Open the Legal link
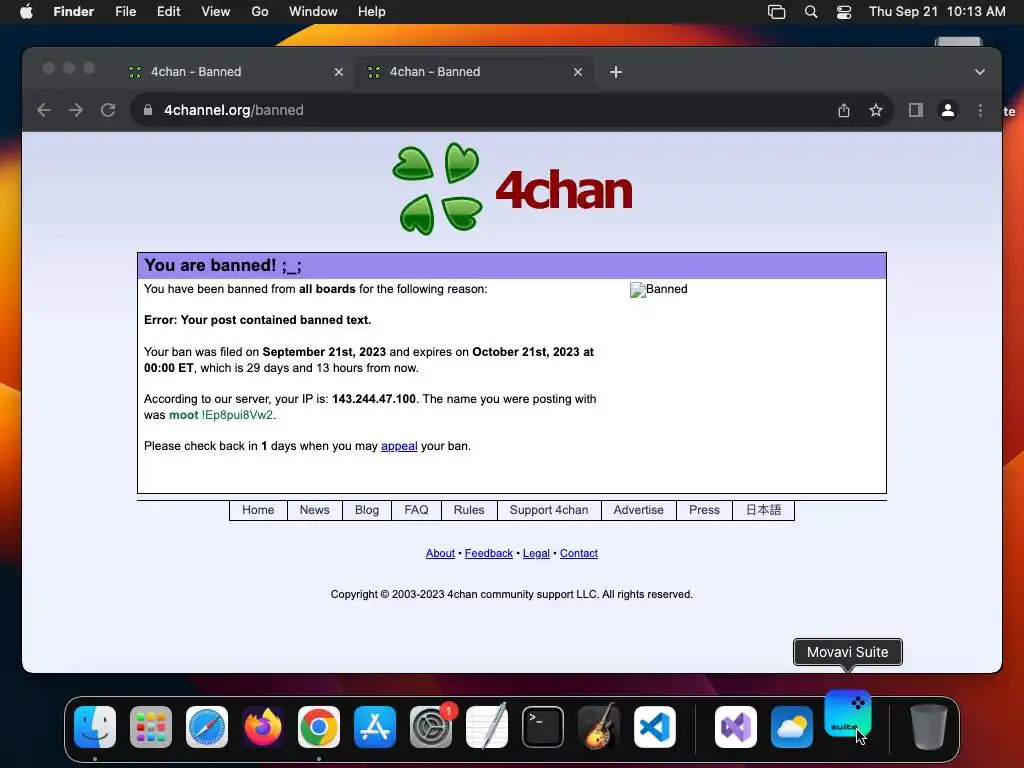1024x768 pixels. click(x=536, y=553)
